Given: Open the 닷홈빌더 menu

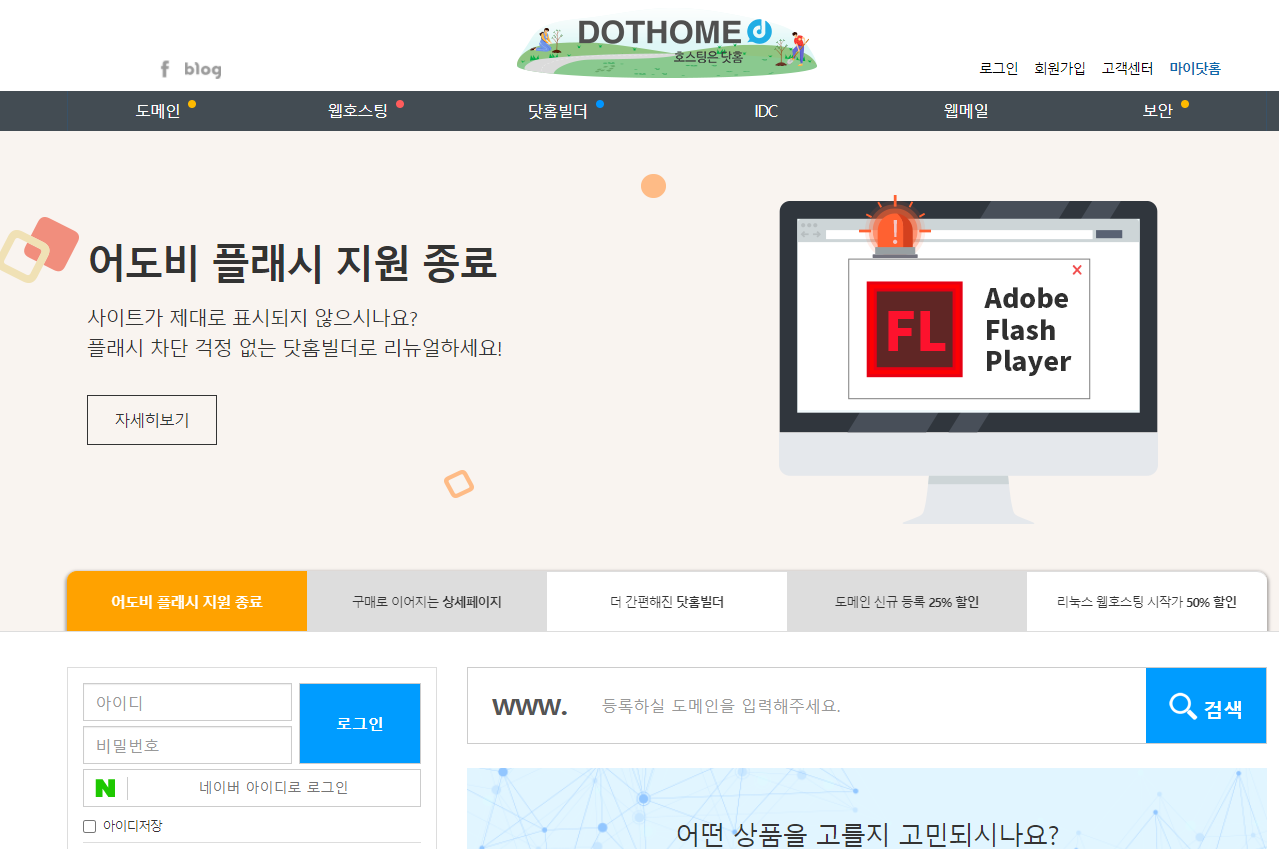Looking at the screenshot, I should pos(558,111).
